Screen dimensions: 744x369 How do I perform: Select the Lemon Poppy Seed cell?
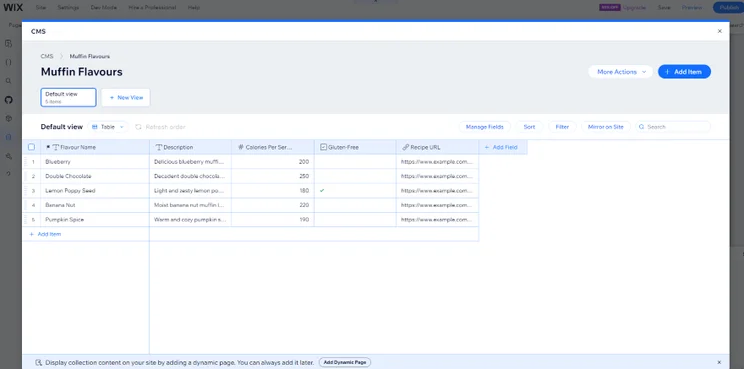95,191
